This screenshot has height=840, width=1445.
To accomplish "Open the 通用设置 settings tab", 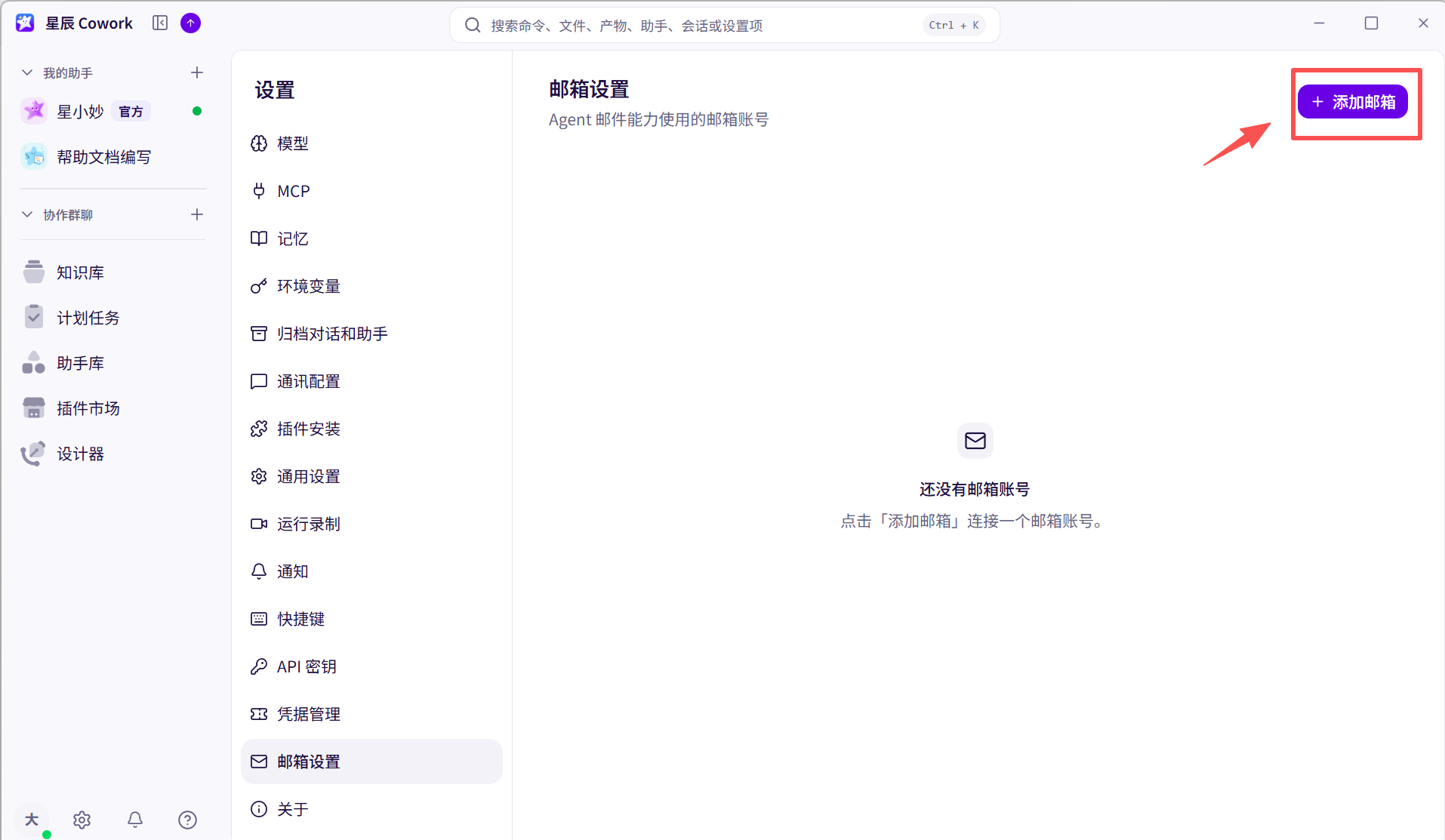I will (371, 476).
